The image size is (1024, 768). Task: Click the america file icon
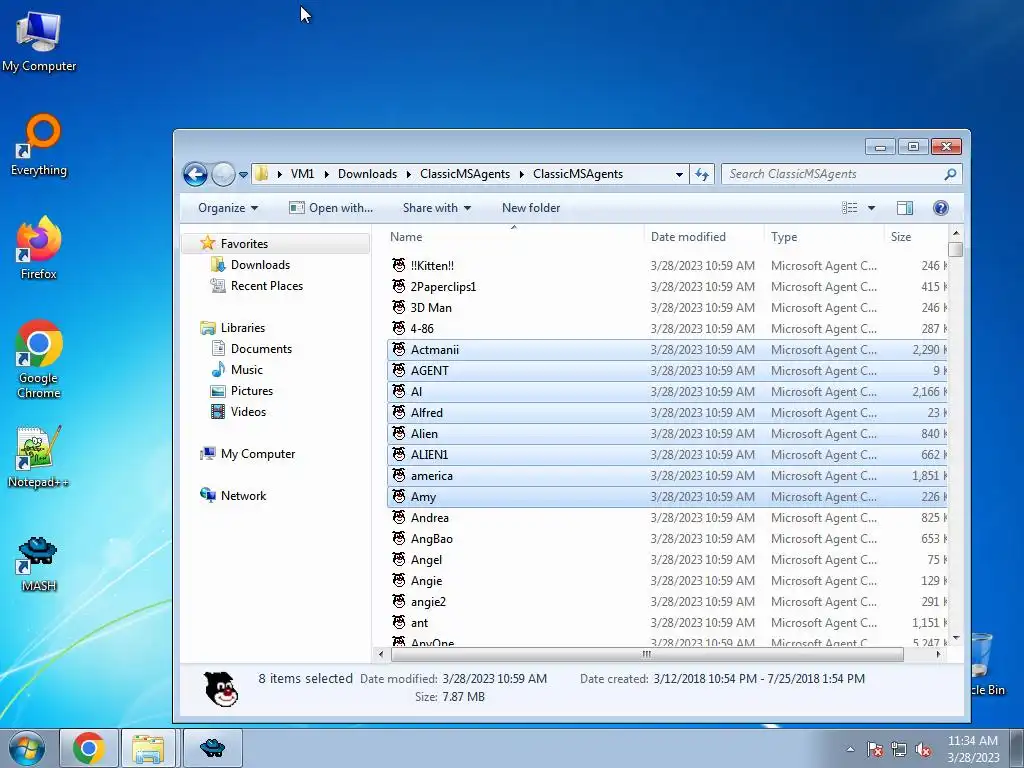pos(399,475)
